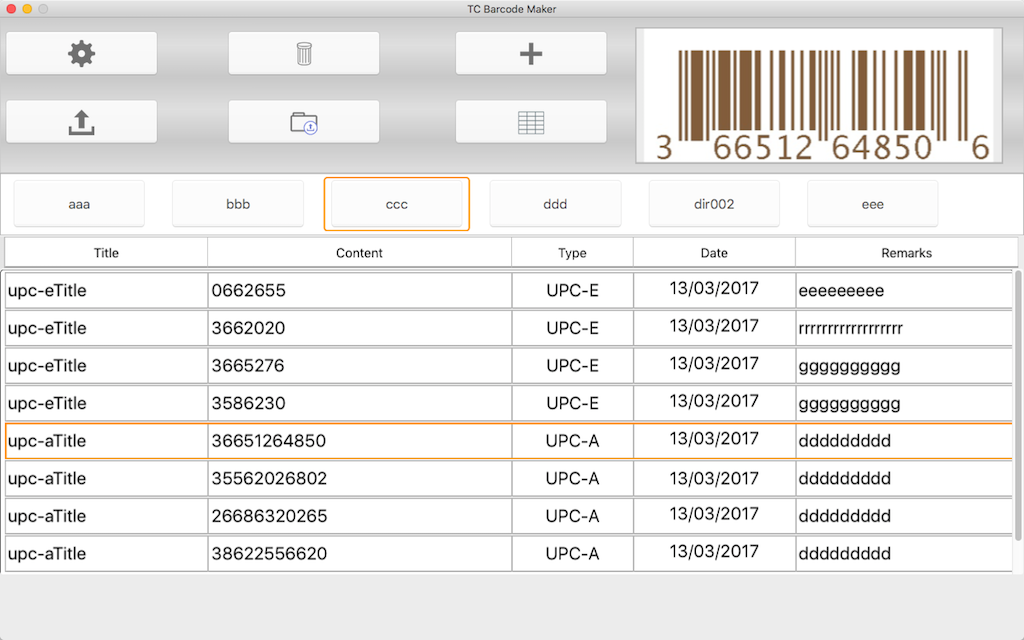Click the eeeeeeeee remarks cell
This screenshot has width=1024, height=640.
tap(904, 290)
